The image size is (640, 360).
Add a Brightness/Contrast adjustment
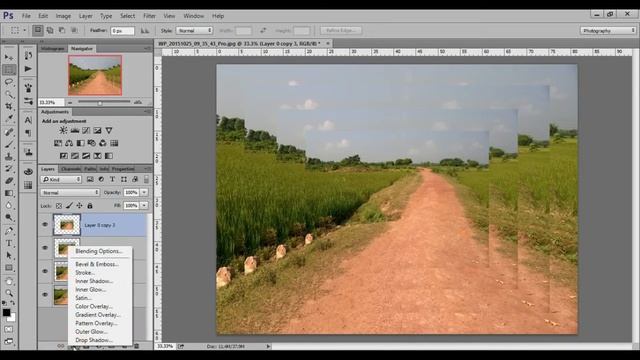pyautogui.click(x=63, y=130)
